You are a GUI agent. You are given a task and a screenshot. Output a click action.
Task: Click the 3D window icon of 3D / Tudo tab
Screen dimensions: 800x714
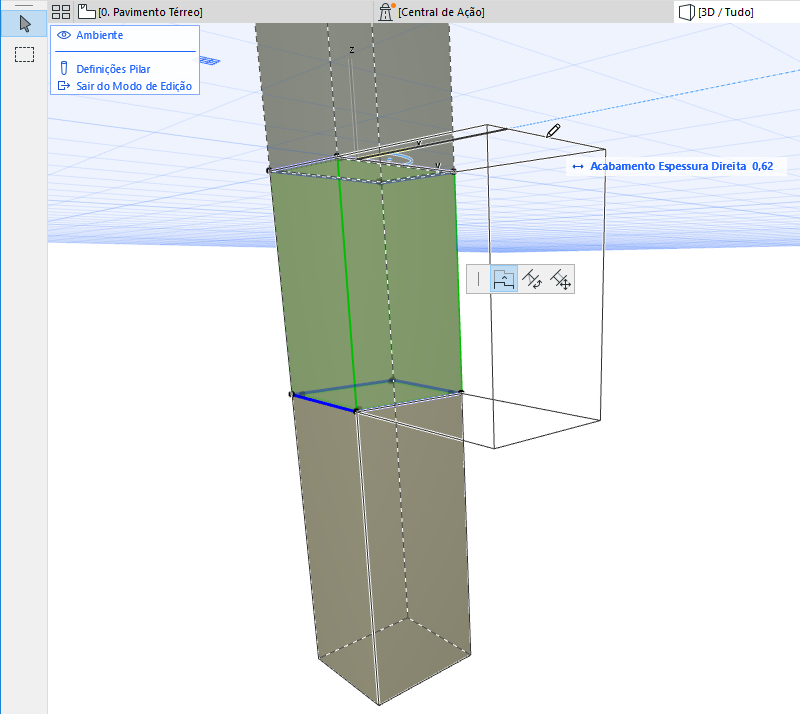[687, 12]
